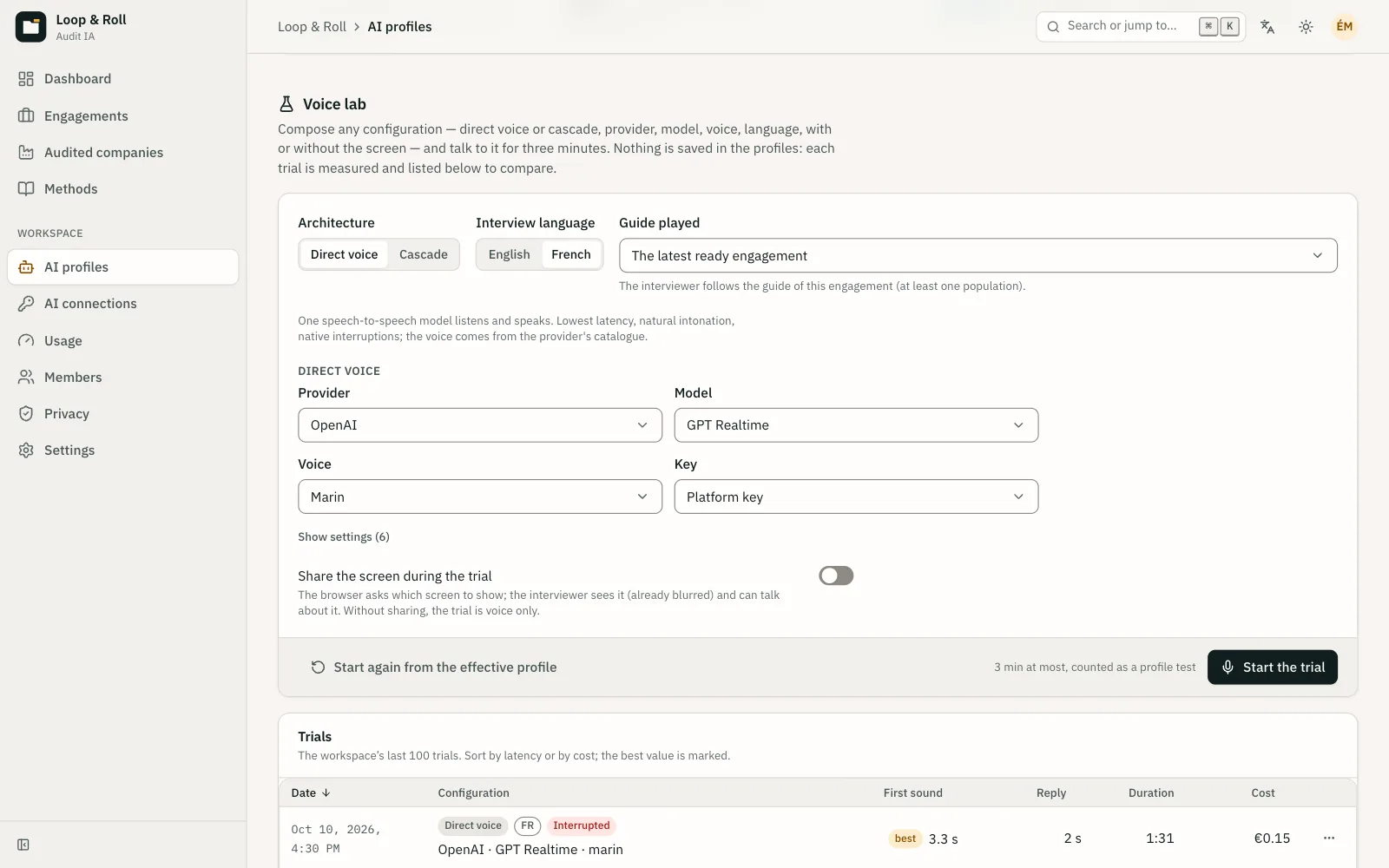Toggle Share the screen during the trial
The width and height of the screenshot is (1389, 868).
(x=836, y=575)
